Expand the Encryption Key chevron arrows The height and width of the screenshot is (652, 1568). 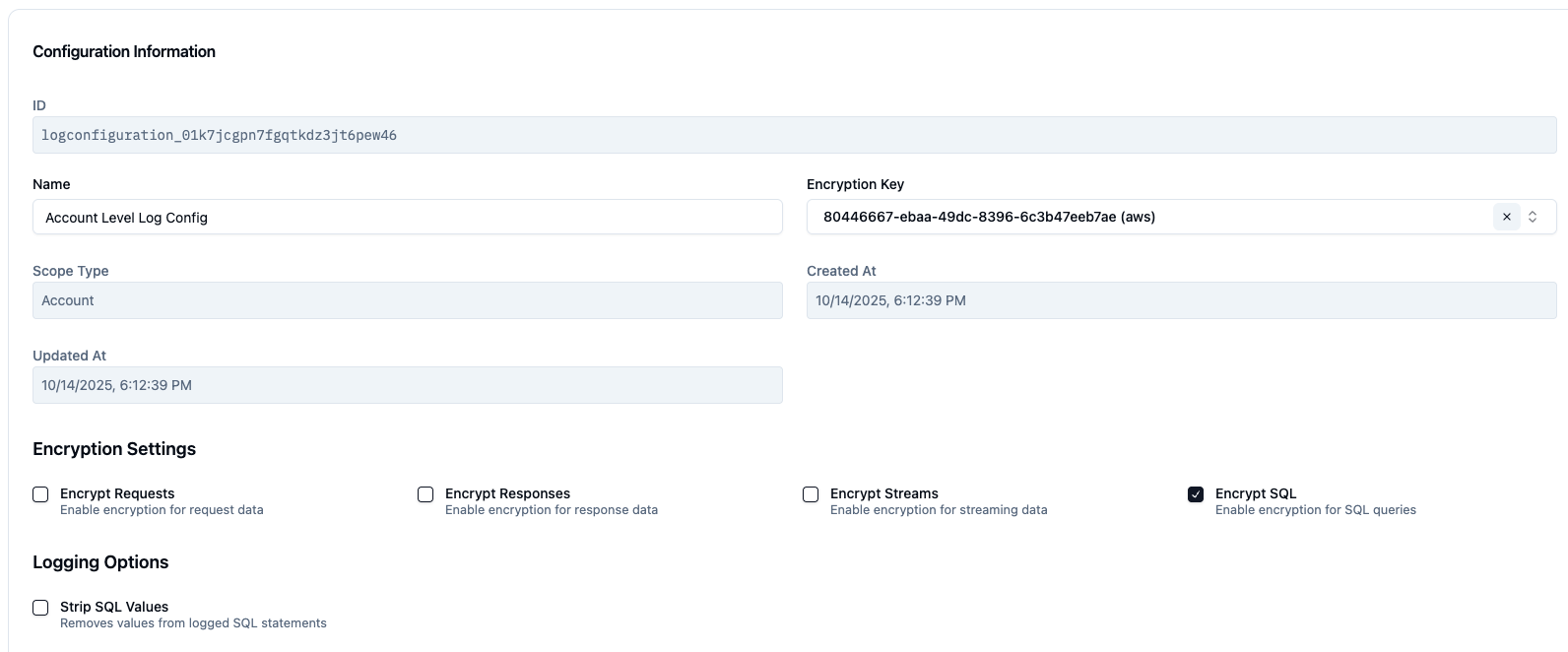click(1533, 217)
